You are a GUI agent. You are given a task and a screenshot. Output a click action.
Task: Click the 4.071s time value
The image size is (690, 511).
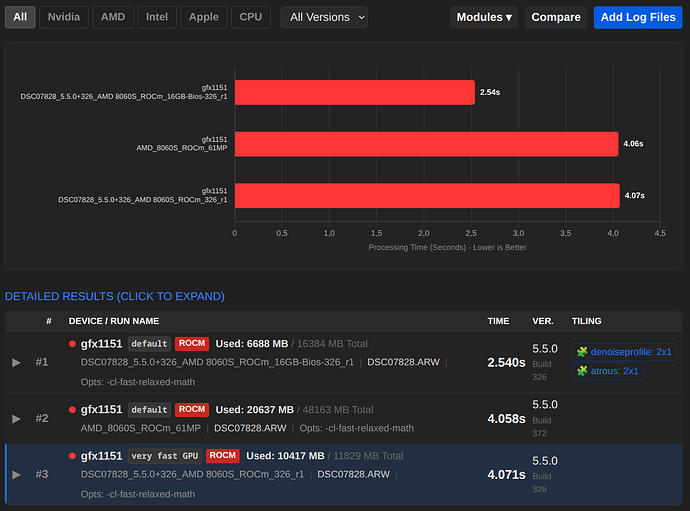pyautogui.click(x=506, y=475)
